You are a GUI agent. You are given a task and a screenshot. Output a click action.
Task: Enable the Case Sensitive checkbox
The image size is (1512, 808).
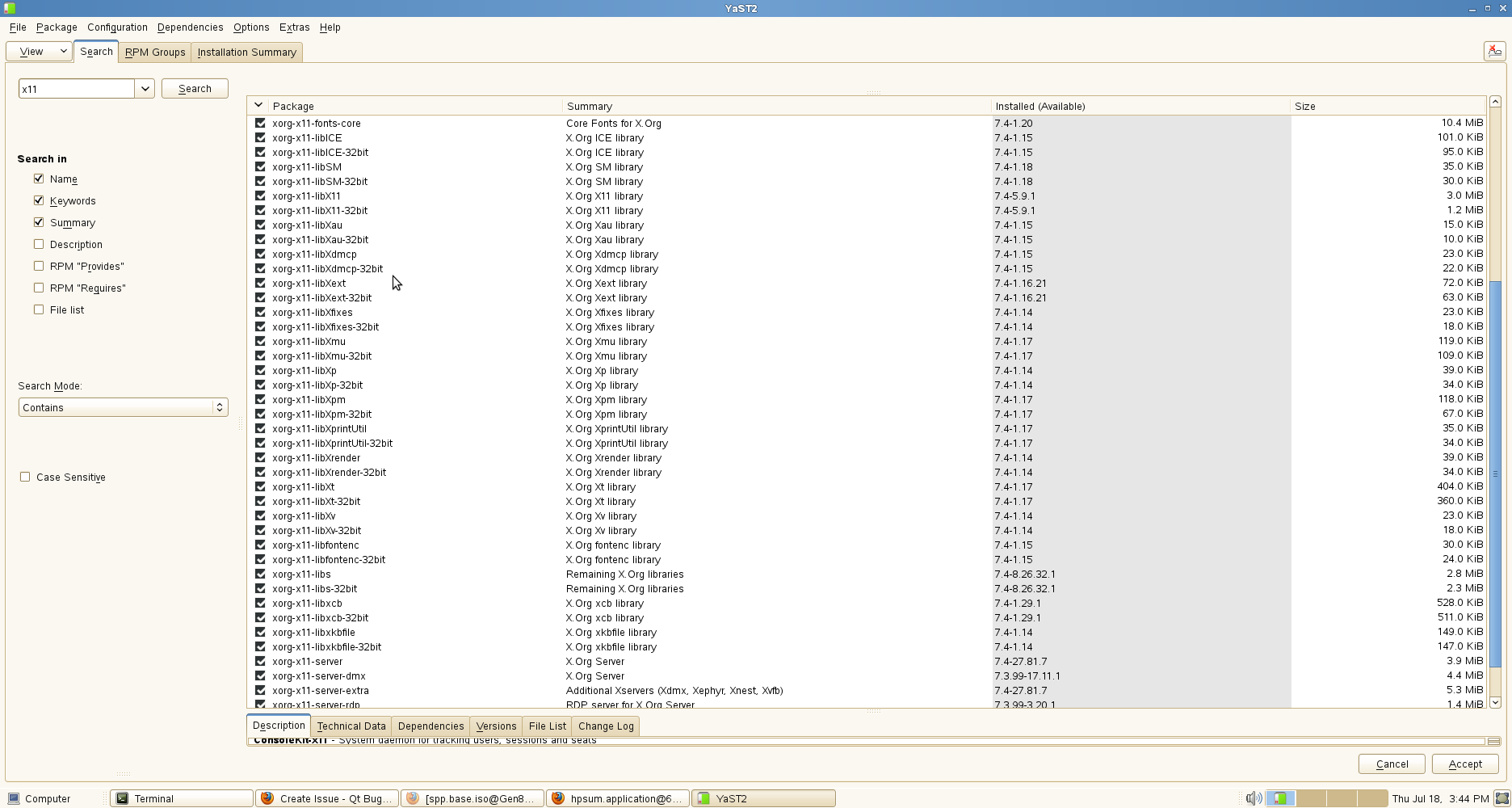[x=25, y=477]
